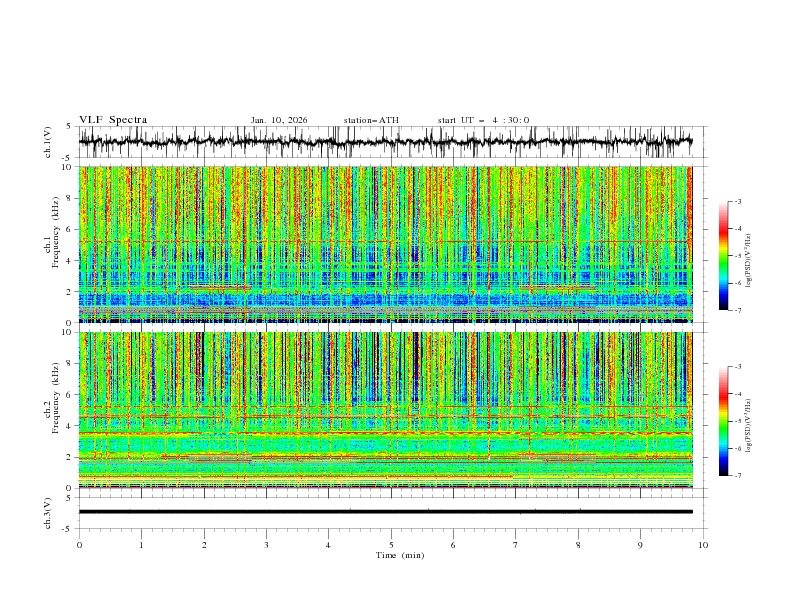Click ch.2 frequency axis tick label 6
This screenshot has height=612, width=792.
tap(71, 395)
